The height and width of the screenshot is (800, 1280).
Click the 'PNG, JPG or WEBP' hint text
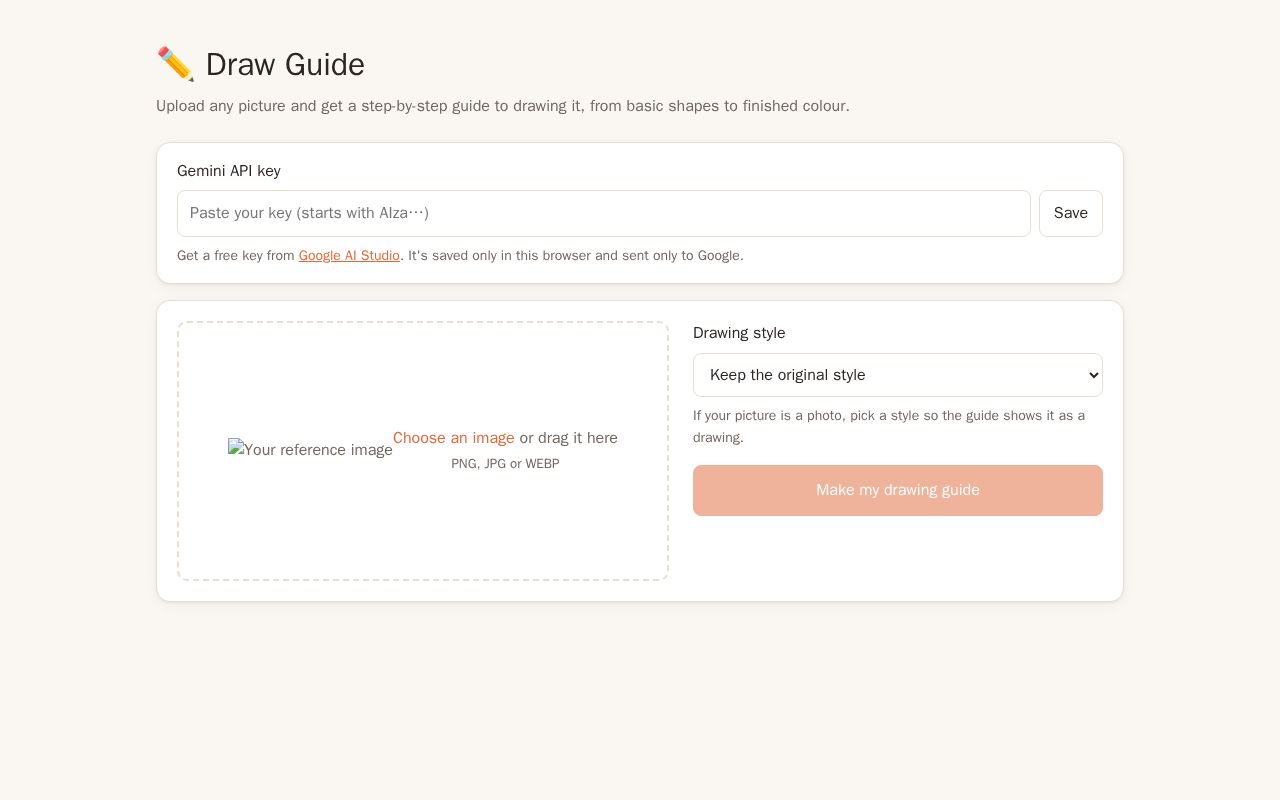505,464
